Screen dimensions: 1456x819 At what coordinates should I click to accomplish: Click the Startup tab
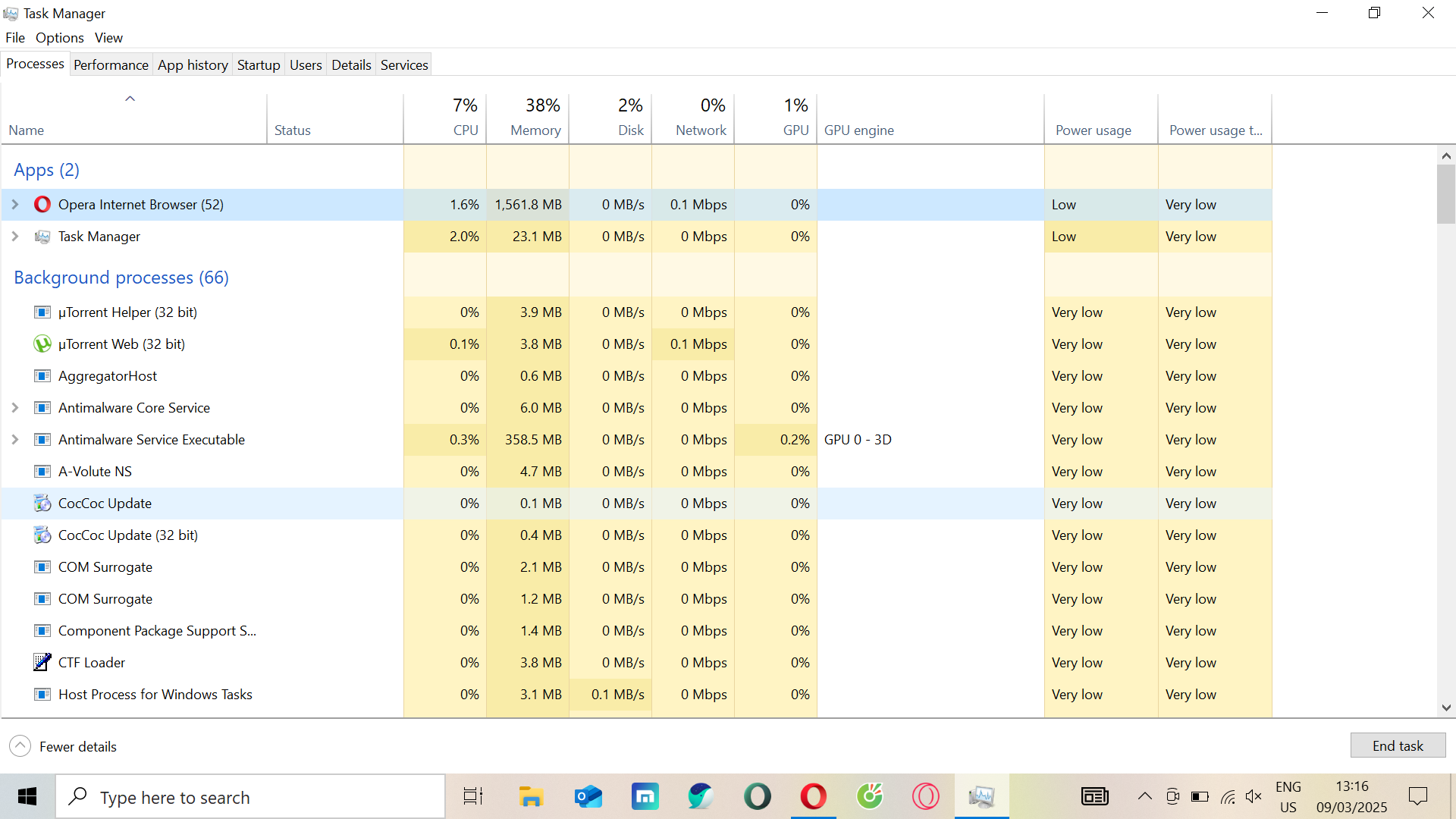[x=259, y=65]
